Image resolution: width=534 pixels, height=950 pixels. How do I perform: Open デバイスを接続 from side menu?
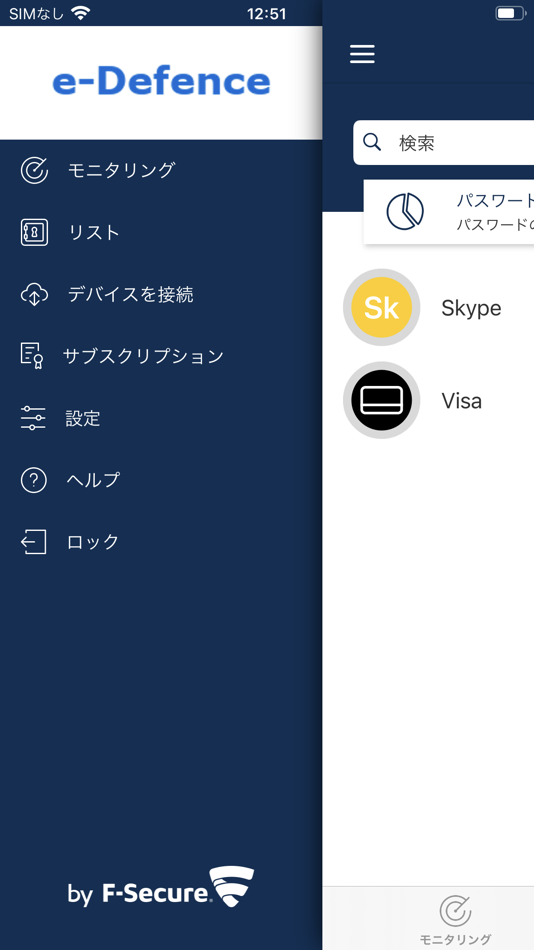(x=130, y=294)
